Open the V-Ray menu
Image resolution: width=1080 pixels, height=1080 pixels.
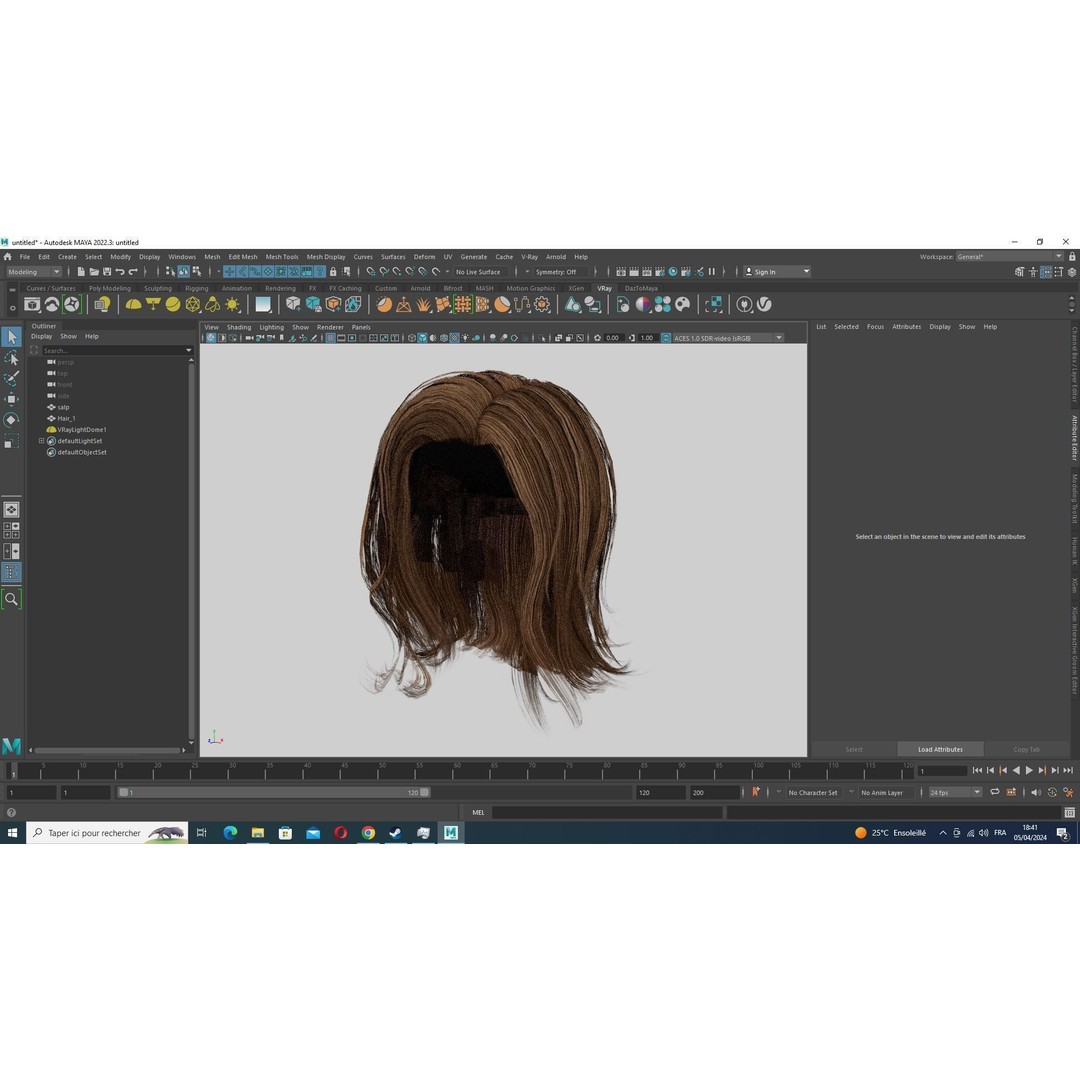pos(529,257)
